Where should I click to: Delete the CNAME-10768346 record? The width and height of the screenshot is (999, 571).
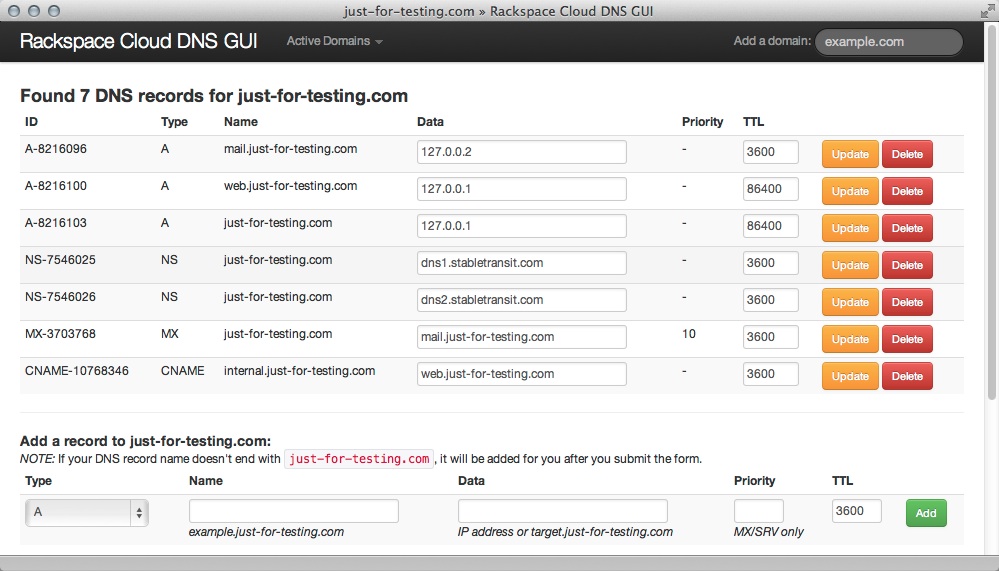click(x=907, y=376)
